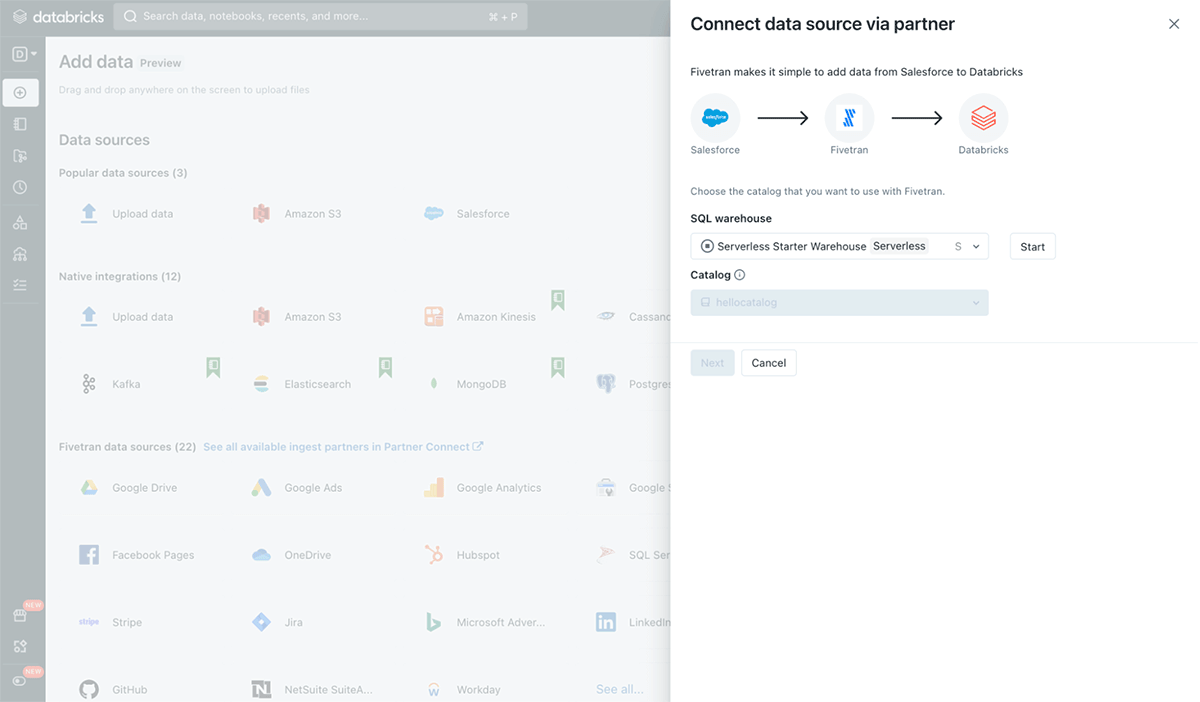Open the New (plus) sidebar icon
The width and height of the screenshot is (1200, 702).
click(x=20, y=93)
